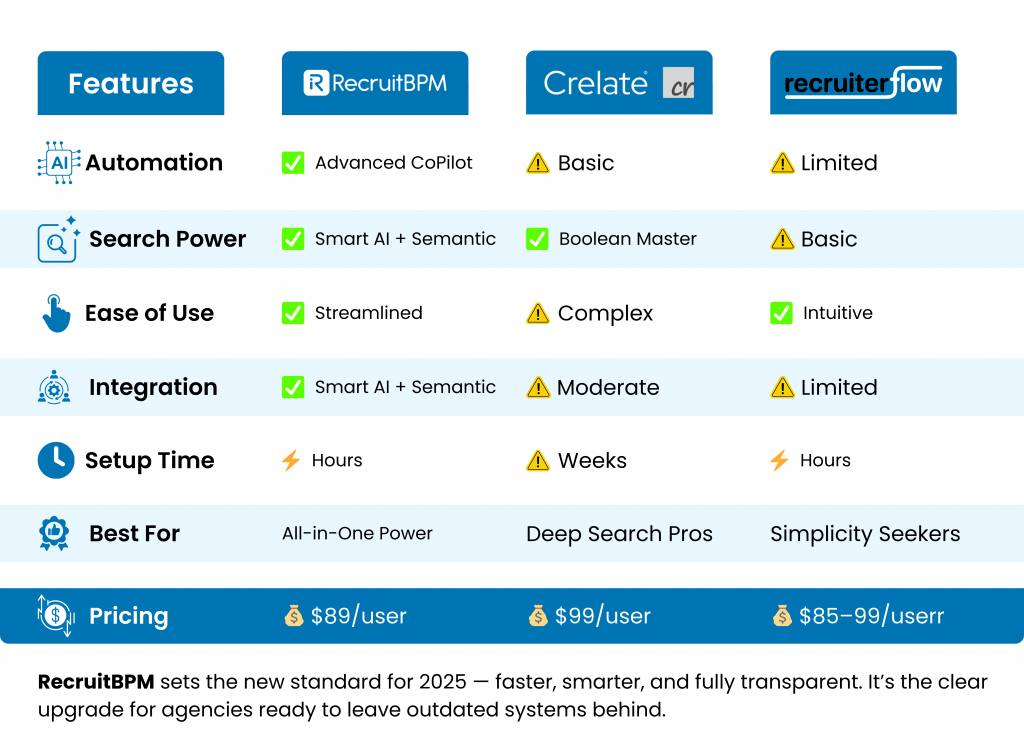Click the thumbs-up badge Best For icon
The width and height of the screenshot is (1024, 747).
click(54, 534)
